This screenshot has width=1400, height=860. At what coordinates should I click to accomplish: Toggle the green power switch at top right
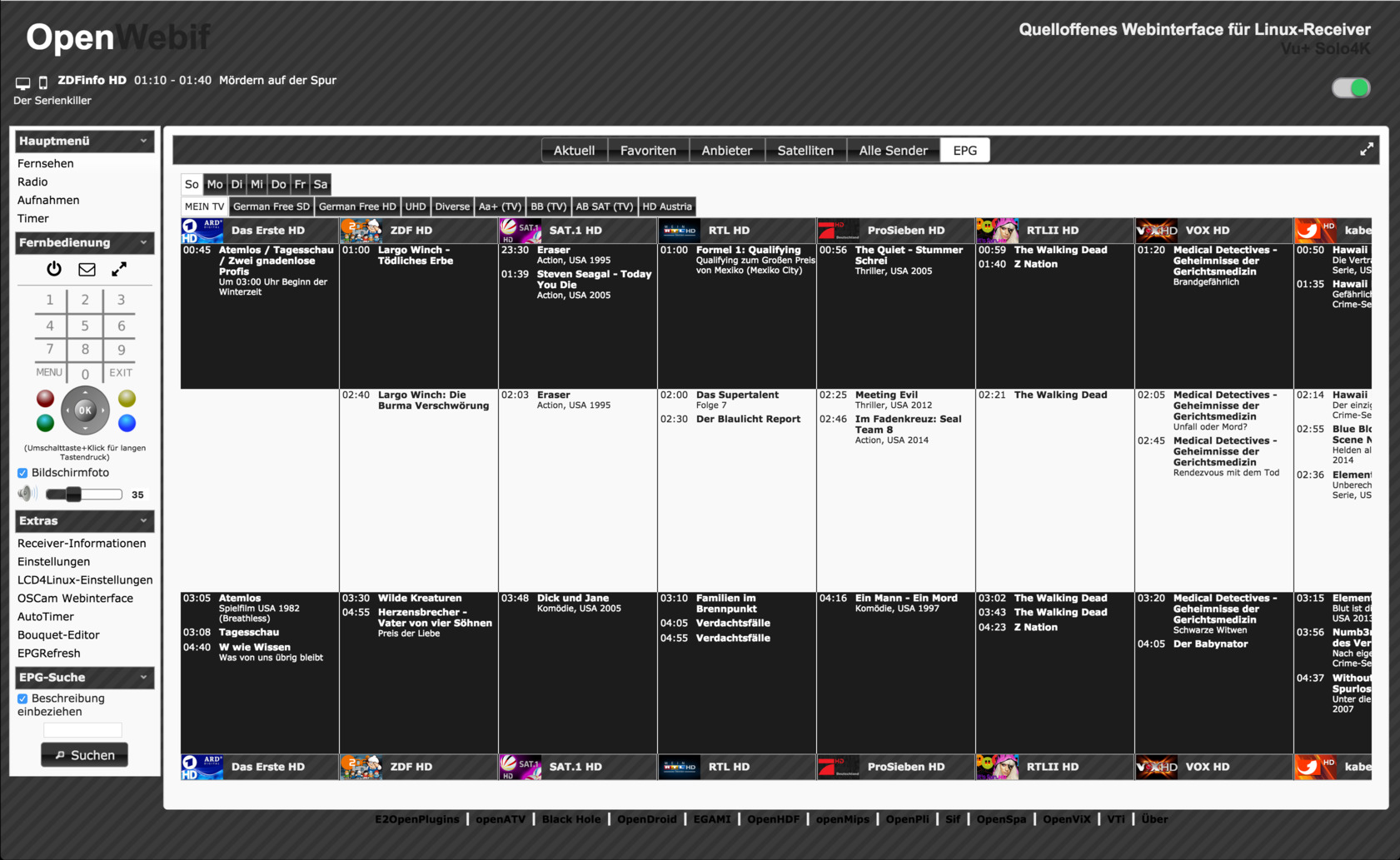pyautogui.click(x=1350, y=88)
